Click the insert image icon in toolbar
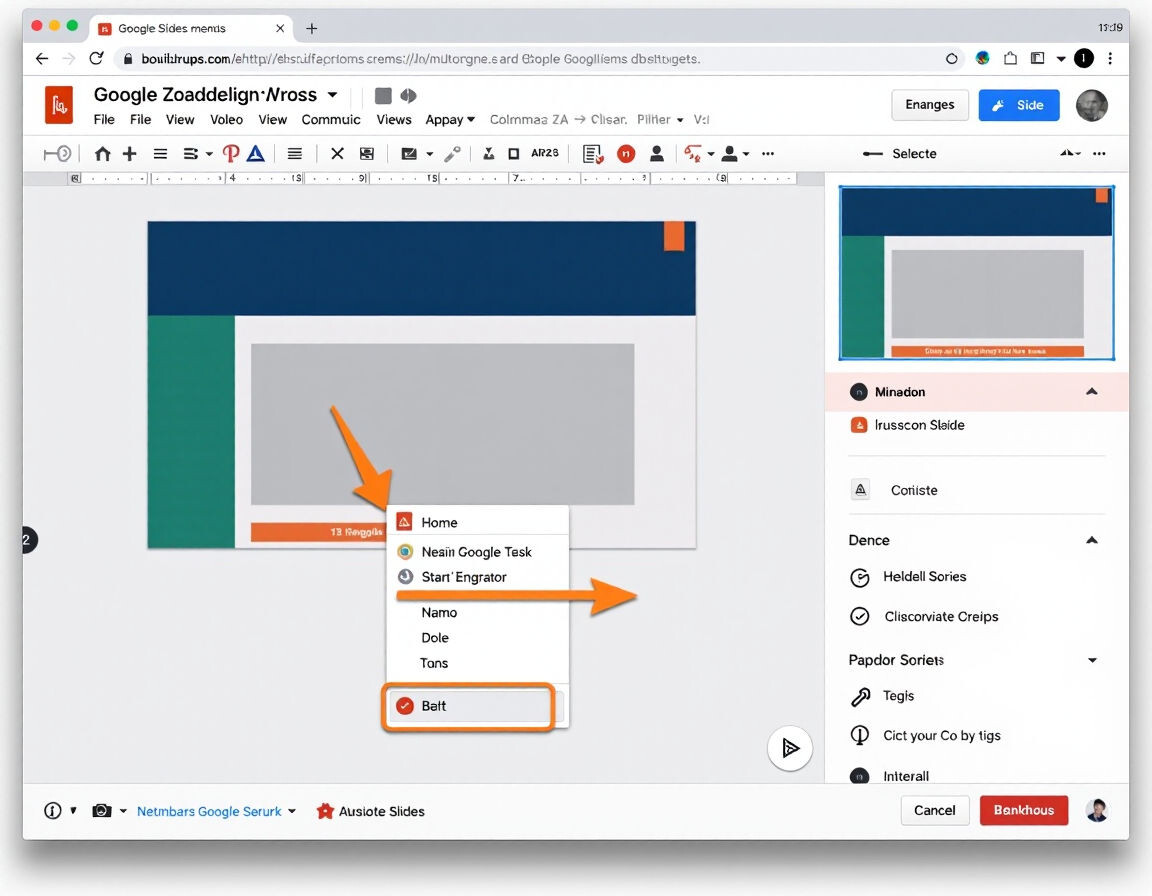Viewport: 1152px width, 896px height. pyautogui.click(x=409, y=153)
